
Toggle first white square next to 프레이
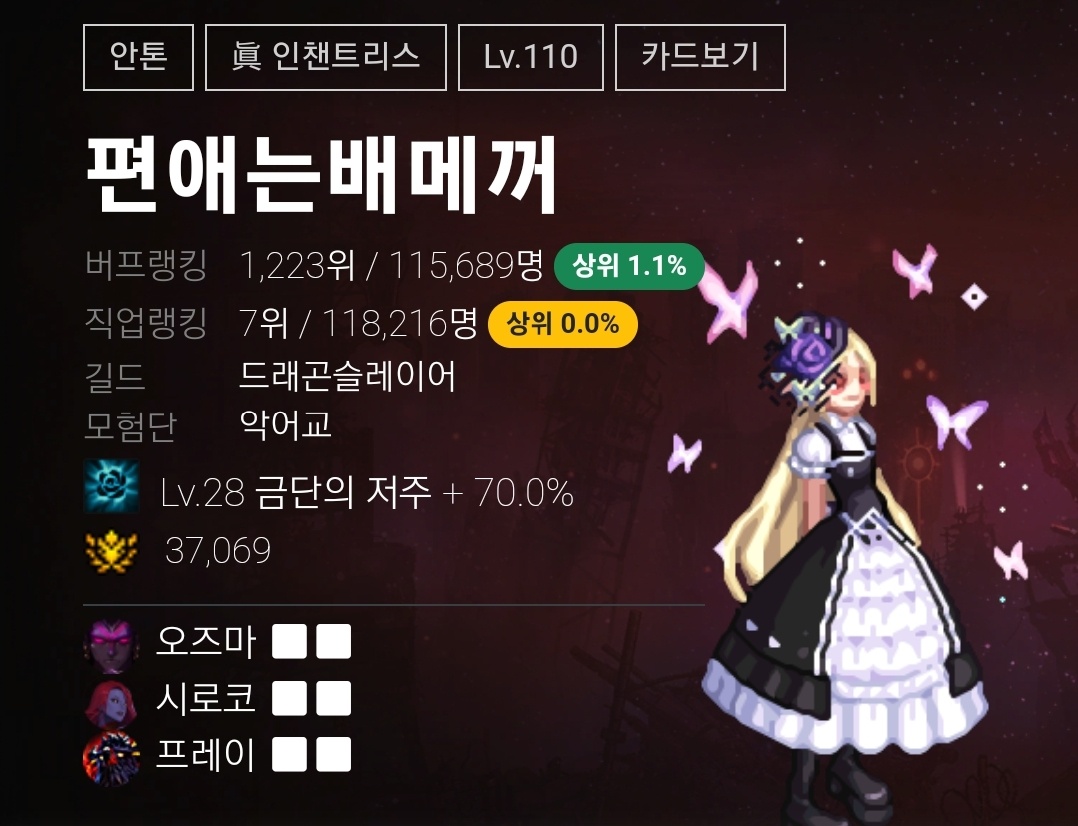(x=289, y=754)
